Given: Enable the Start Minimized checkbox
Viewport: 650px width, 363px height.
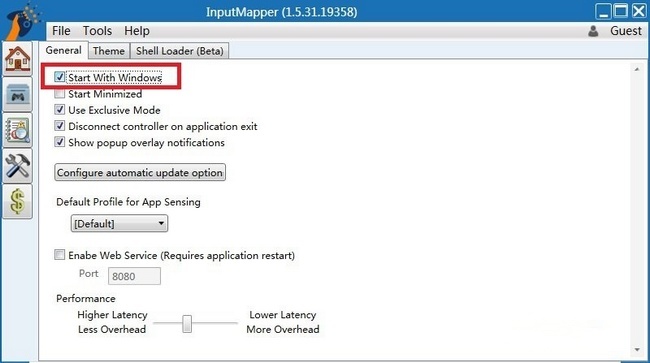Looking at the screenshot, I should click(x=60, y=94).
